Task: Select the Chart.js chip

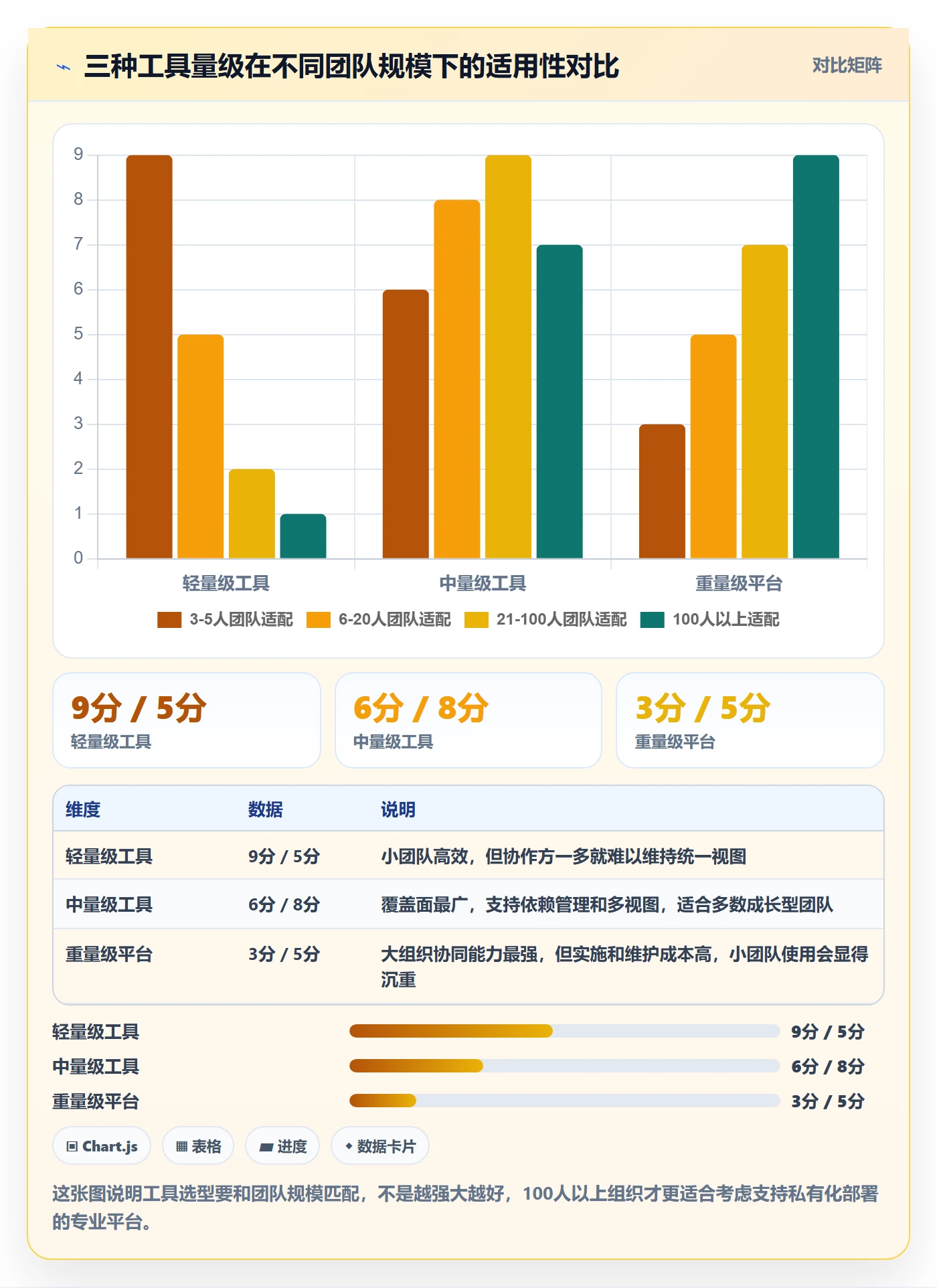Action: [102, 1146]
